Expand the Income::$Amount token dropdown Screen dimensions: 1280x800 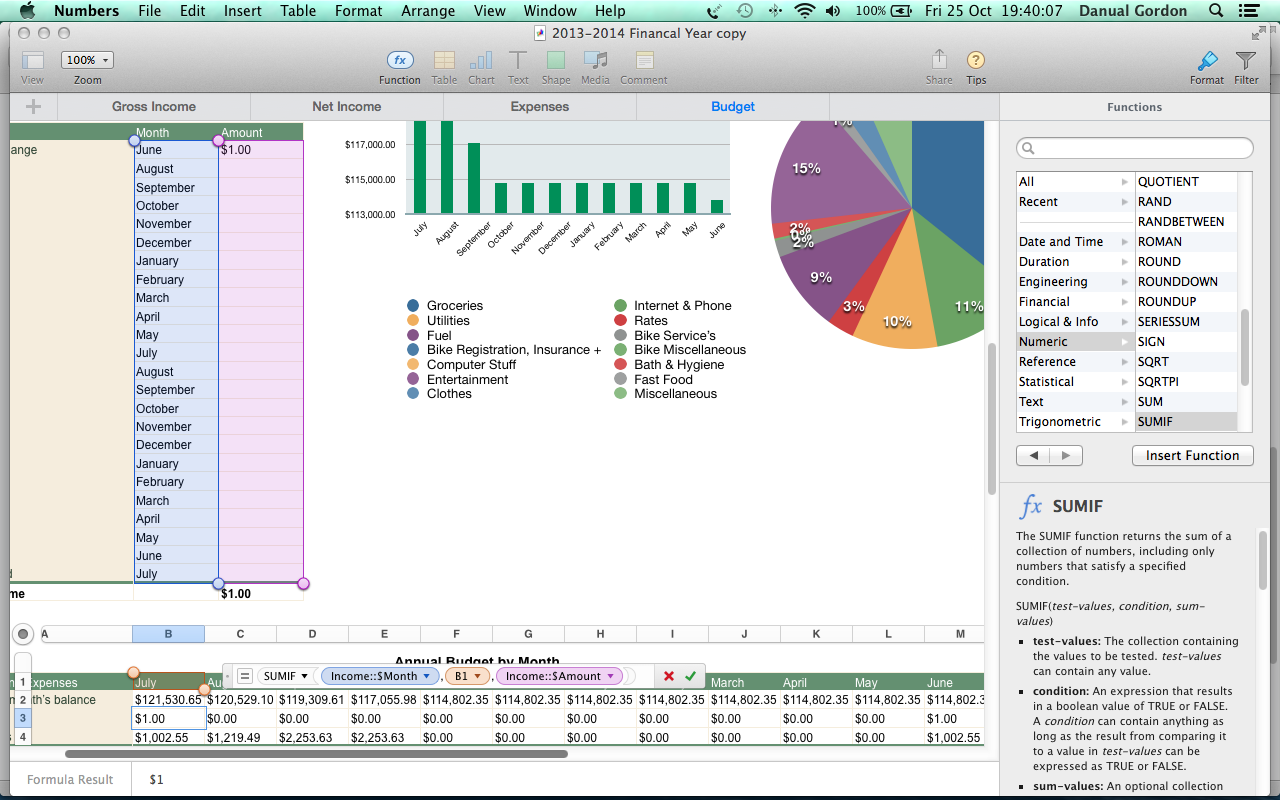(610, 677)
